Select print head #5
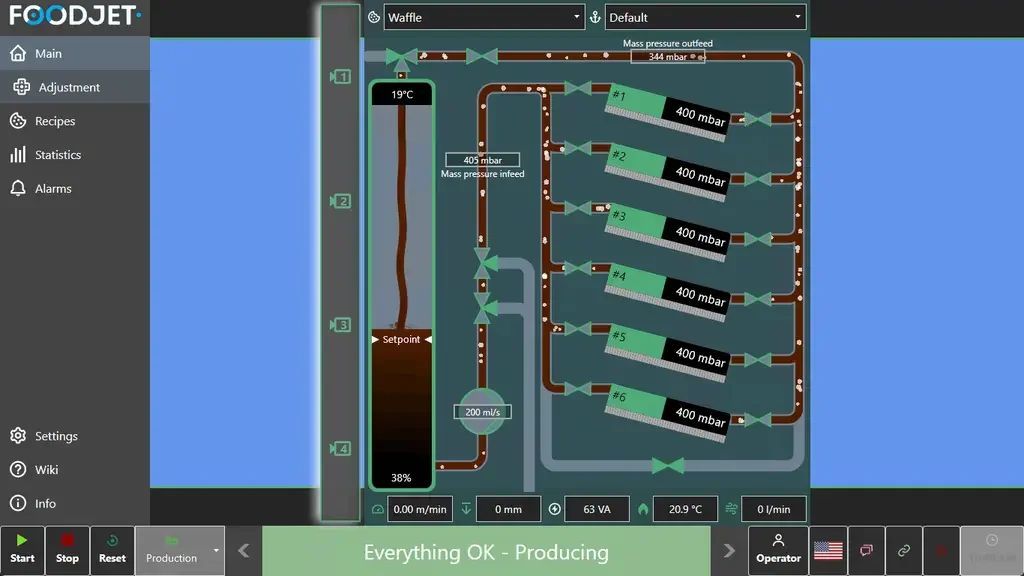Image resolution: width=1024 pixels, height=576 pixels. point(667,353)
